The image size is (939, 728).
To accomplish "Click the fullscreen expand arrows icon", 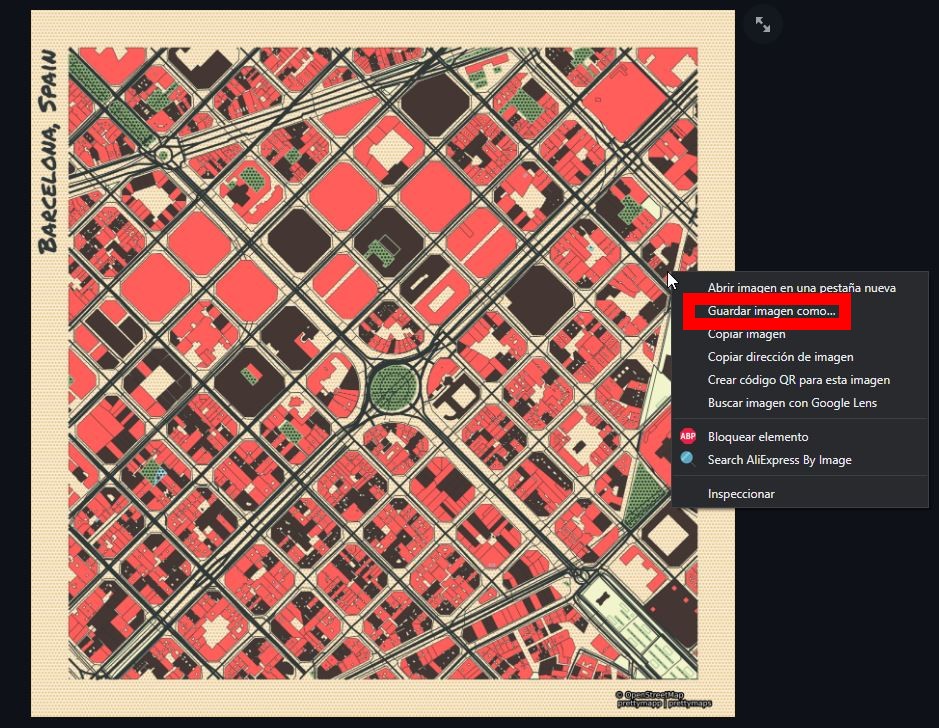I will coord(763,25).
